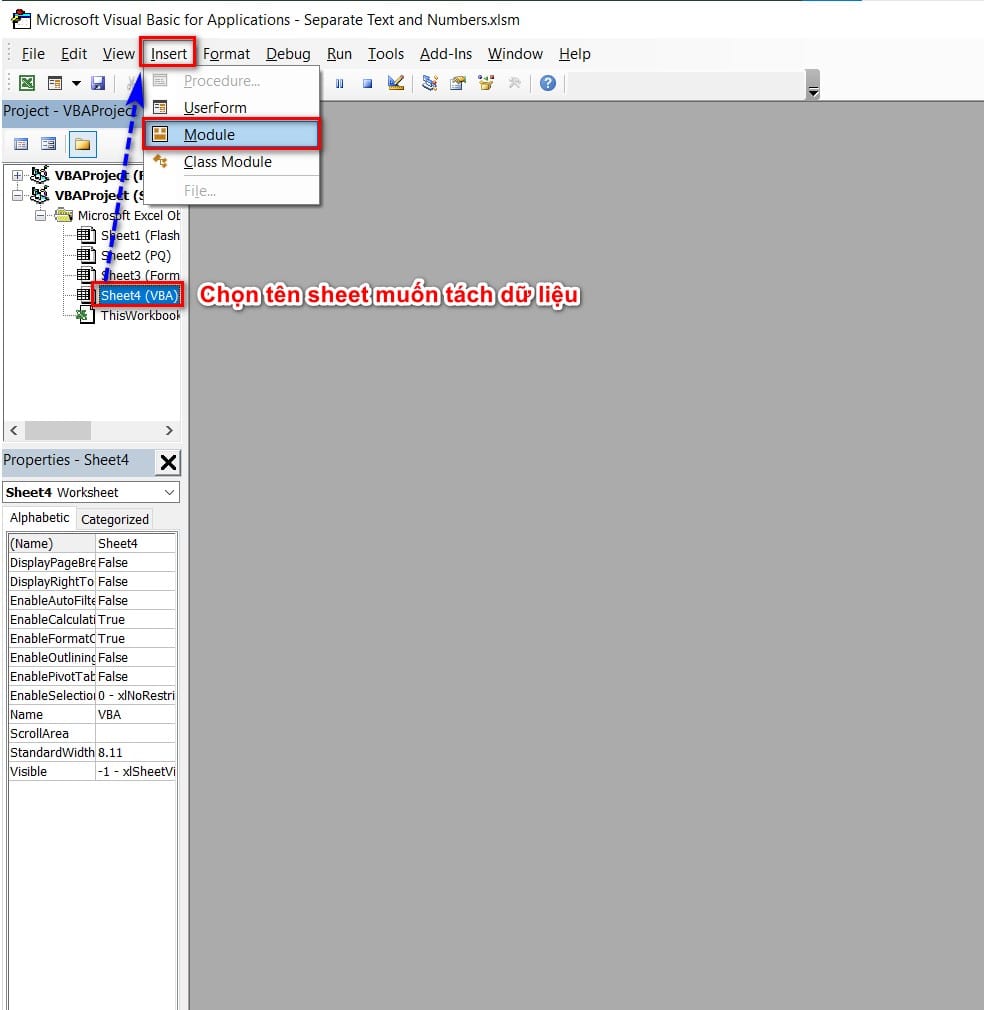Click the Design Mode toolbar icon
Image resolution: width=984 pixels, height=1010 pixels.
click(396, 83)
